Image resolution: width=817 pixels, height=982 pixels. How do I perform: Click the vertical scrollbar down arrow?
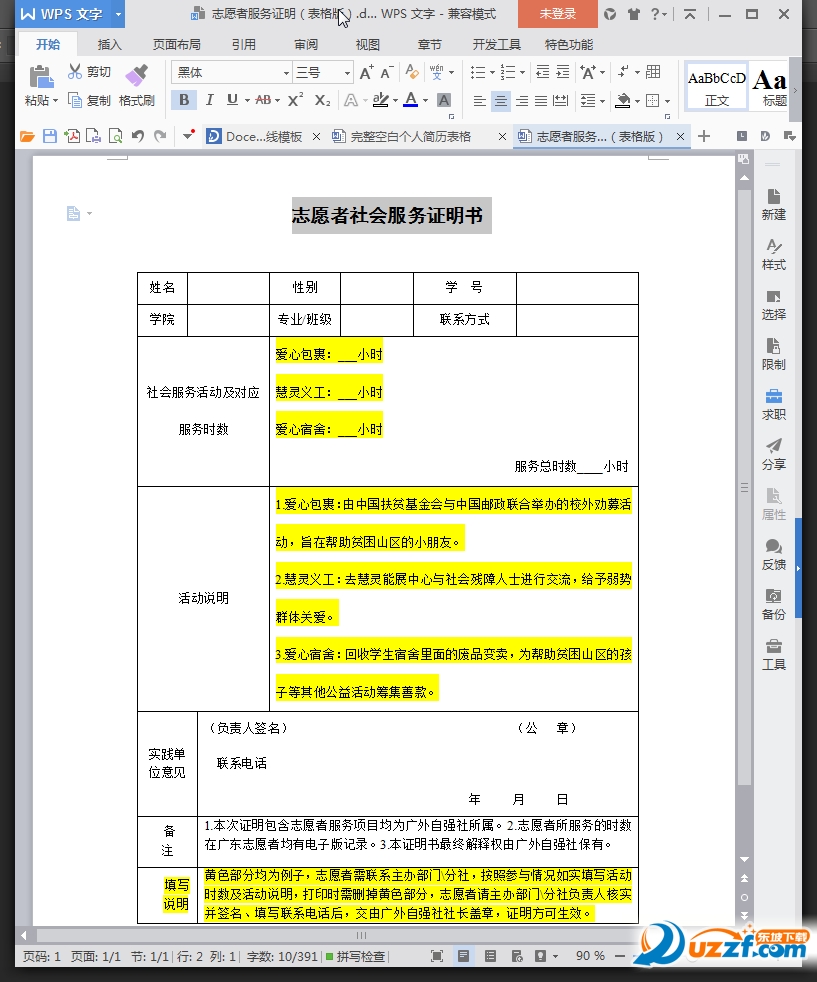pyautogui.click(x=744, y=860)
